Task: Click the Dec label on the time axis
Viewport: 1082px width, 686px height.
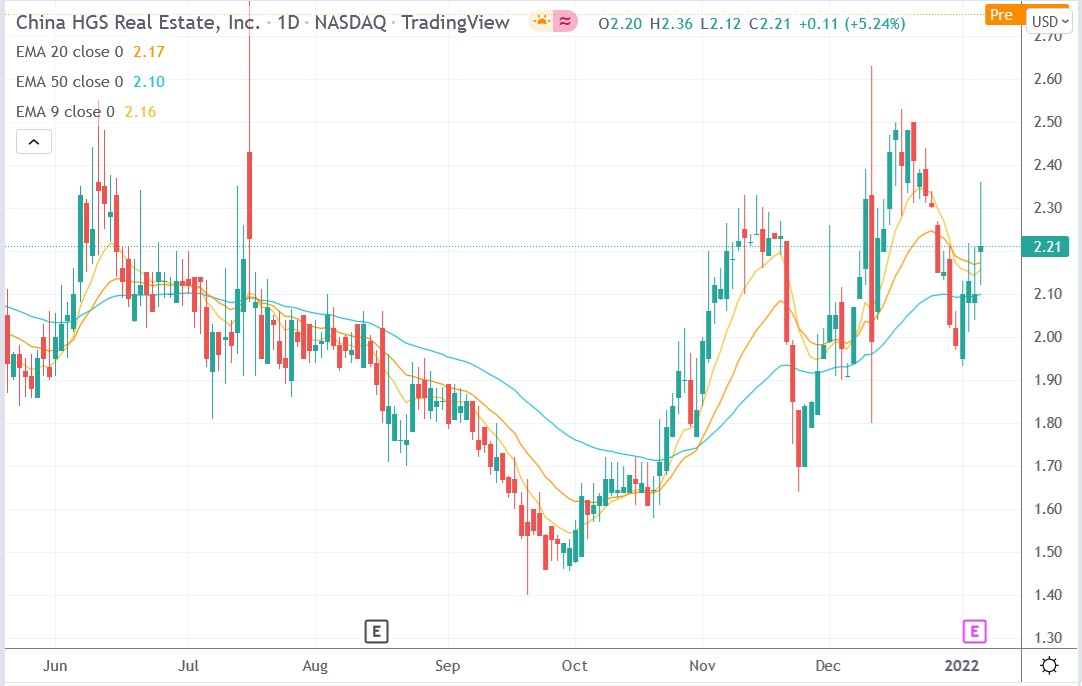Action: pyautogui.click(x=827, y=665)
